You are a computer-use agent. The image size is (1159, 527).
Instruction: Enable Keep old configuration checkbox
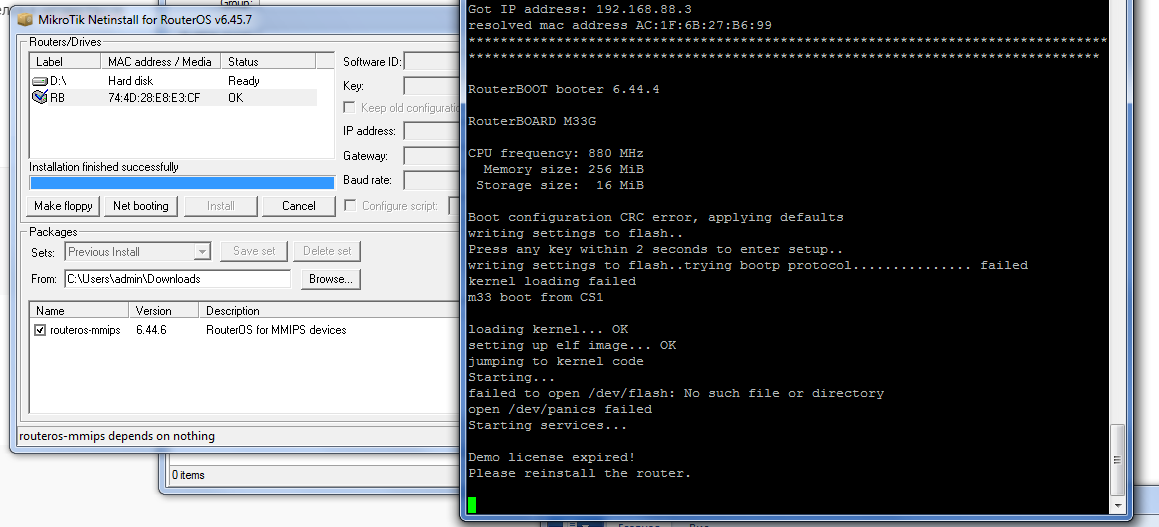pos(350,108)
